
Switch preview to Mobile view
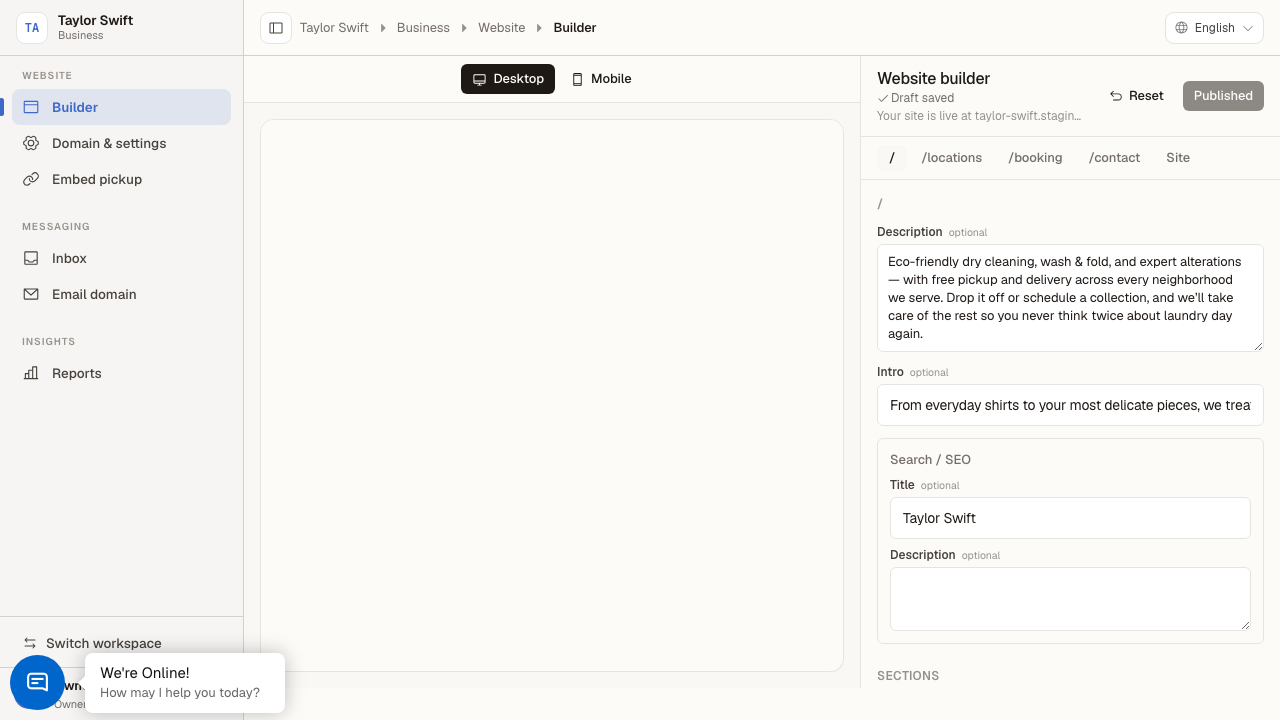click(x=601, y=79)
